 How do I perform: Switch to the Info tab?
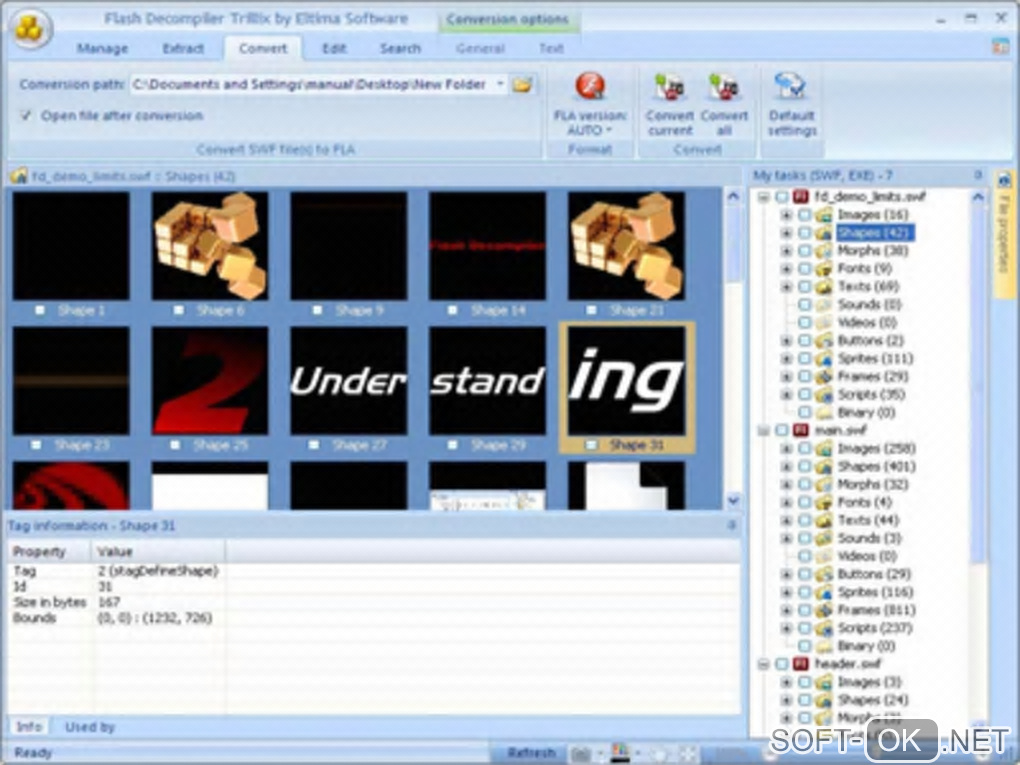tap(29, 727)
